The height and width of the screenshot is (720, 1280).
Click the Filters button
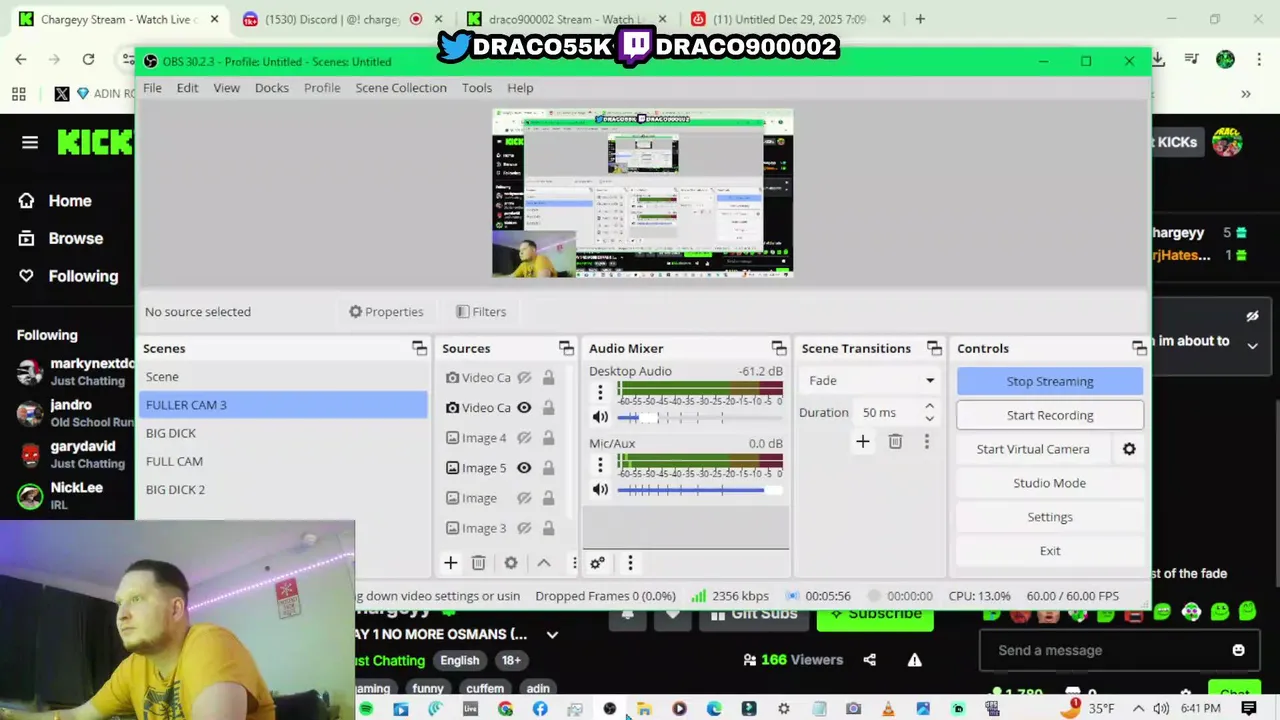(x=481, y=312)
